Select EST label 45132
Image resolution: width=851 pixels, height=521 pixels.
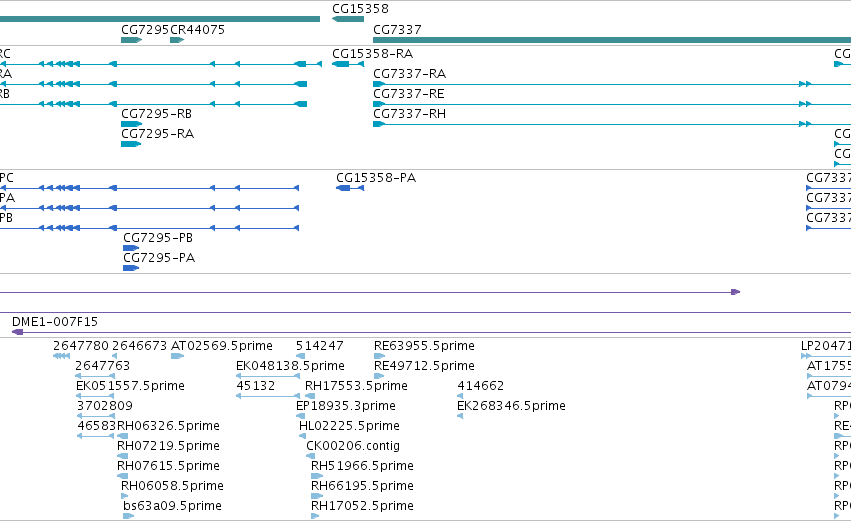pos(256,386)
